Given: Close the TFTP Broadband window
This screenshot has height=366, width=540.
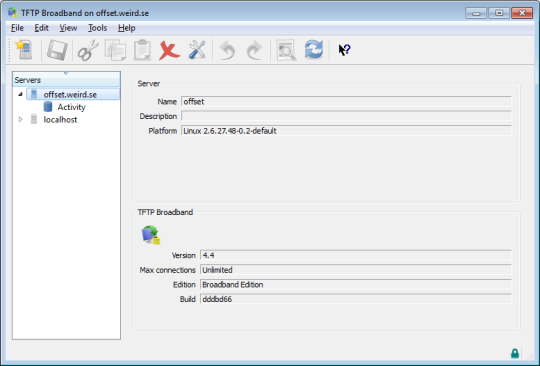Looking at the screenshot, I should [522, 13].
